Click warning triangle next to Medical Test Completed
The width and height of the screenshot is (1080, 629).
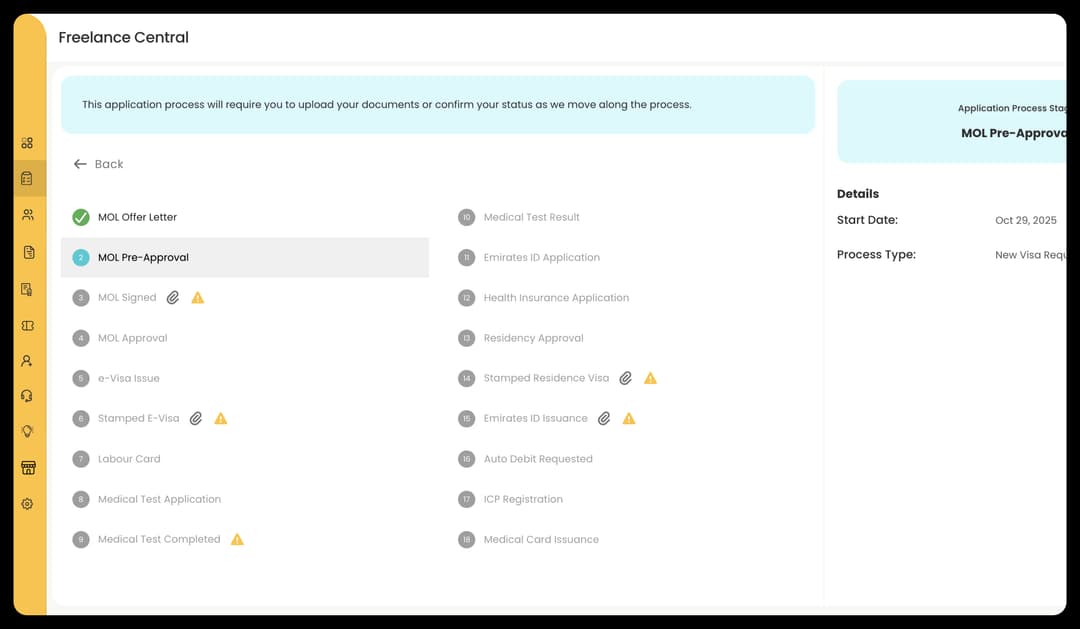click(237, 539)
